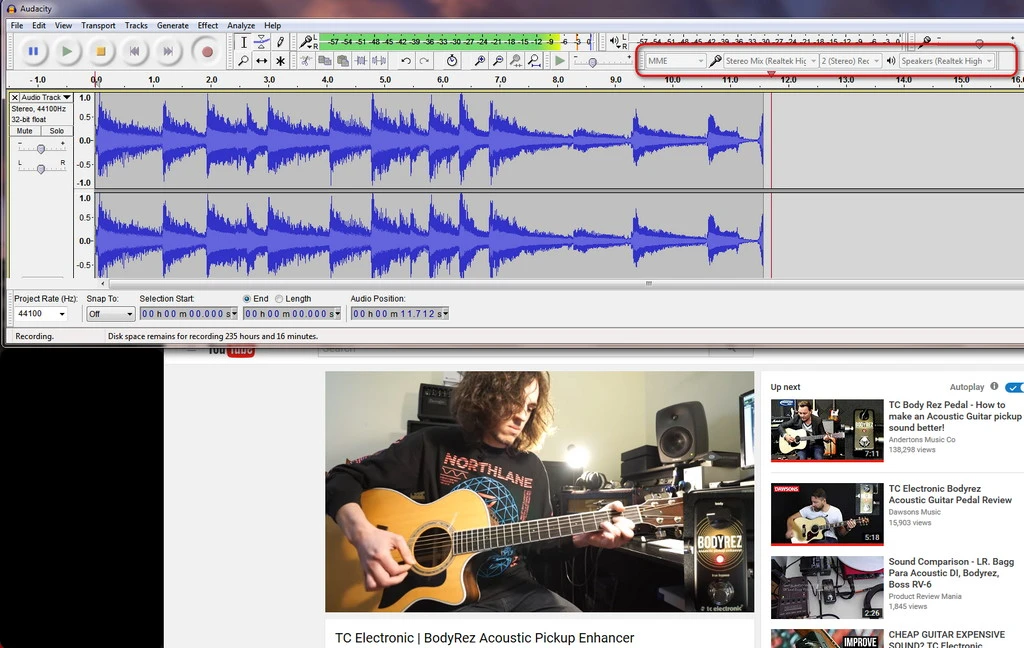The image size is (1024, 648).
Task: Open the 2 (Stereo) recording channels dropdown
Action: coord(850,61)
